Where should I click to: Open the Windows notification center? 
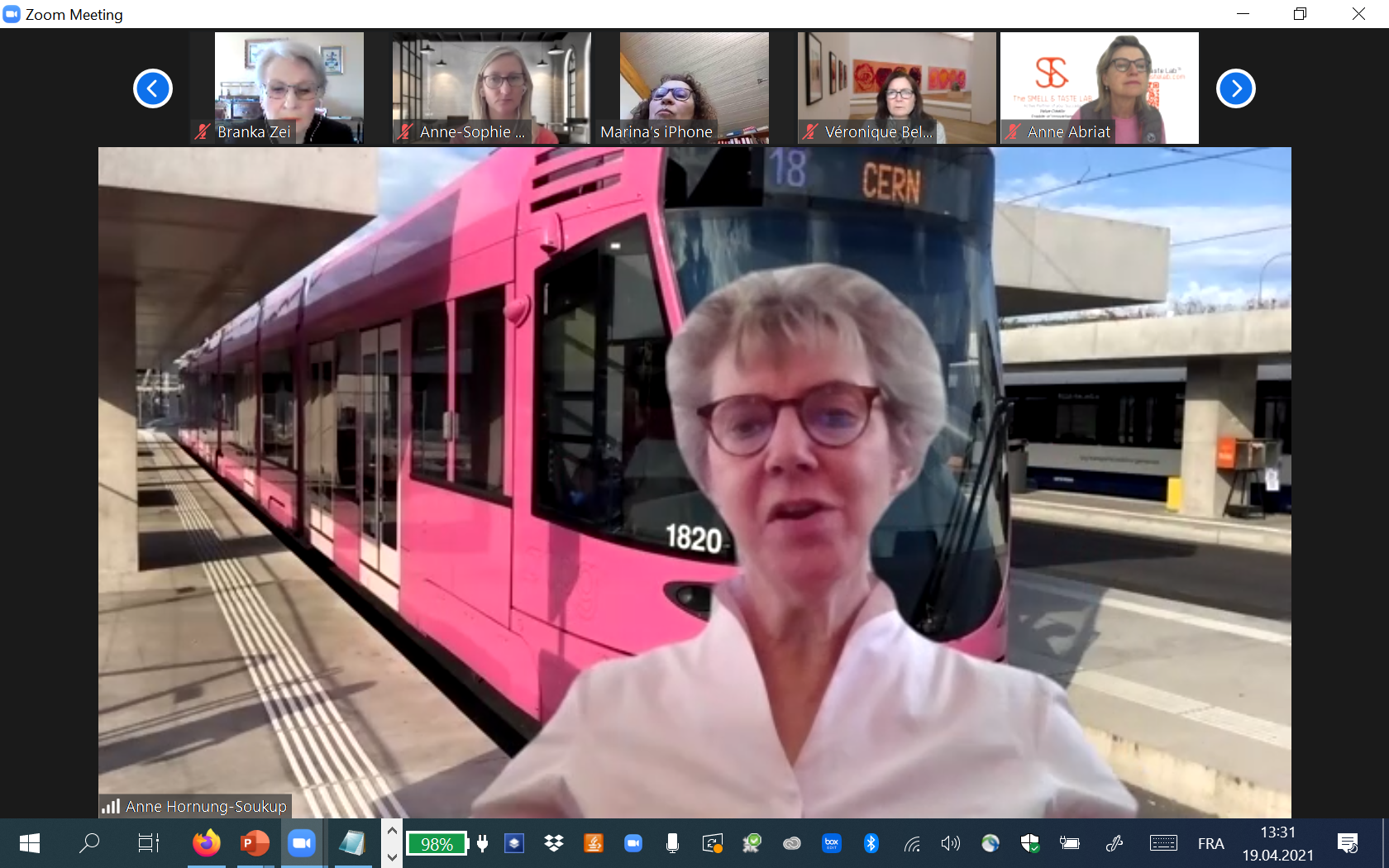[1348, 843]
